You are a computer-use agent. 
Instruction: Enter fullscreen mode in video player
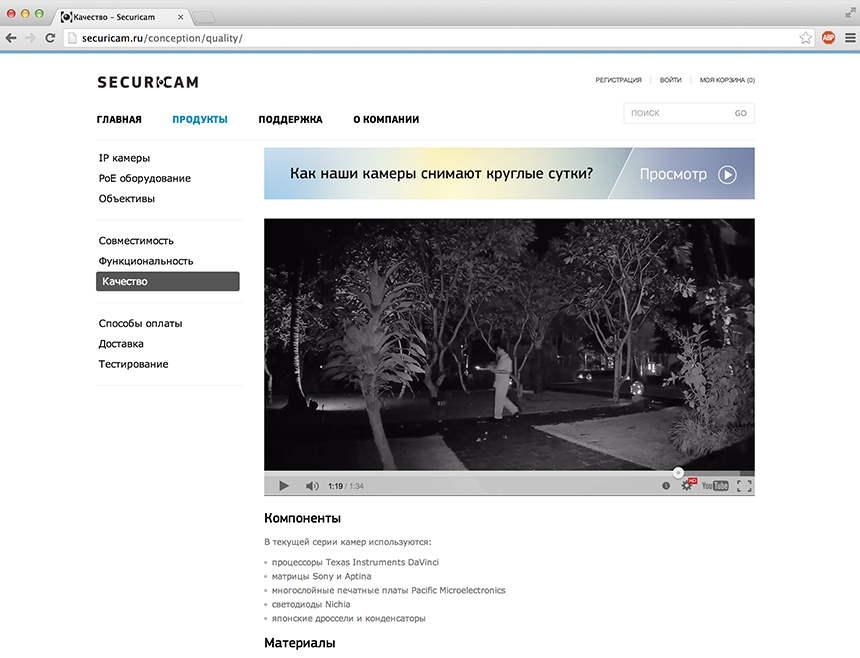coord(743,486)
